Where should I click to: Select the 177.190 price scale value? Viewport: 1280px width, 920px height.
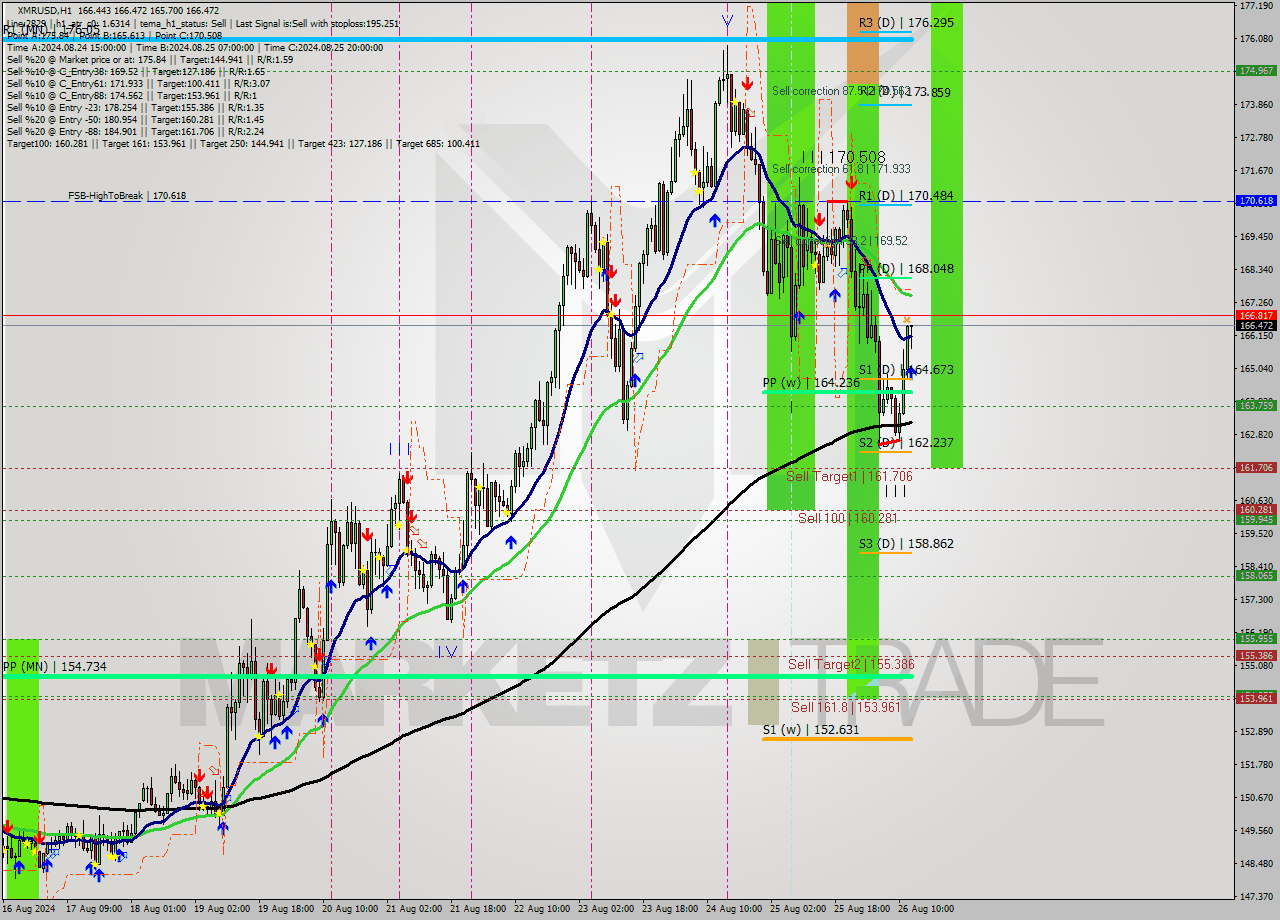[1256, 6]
